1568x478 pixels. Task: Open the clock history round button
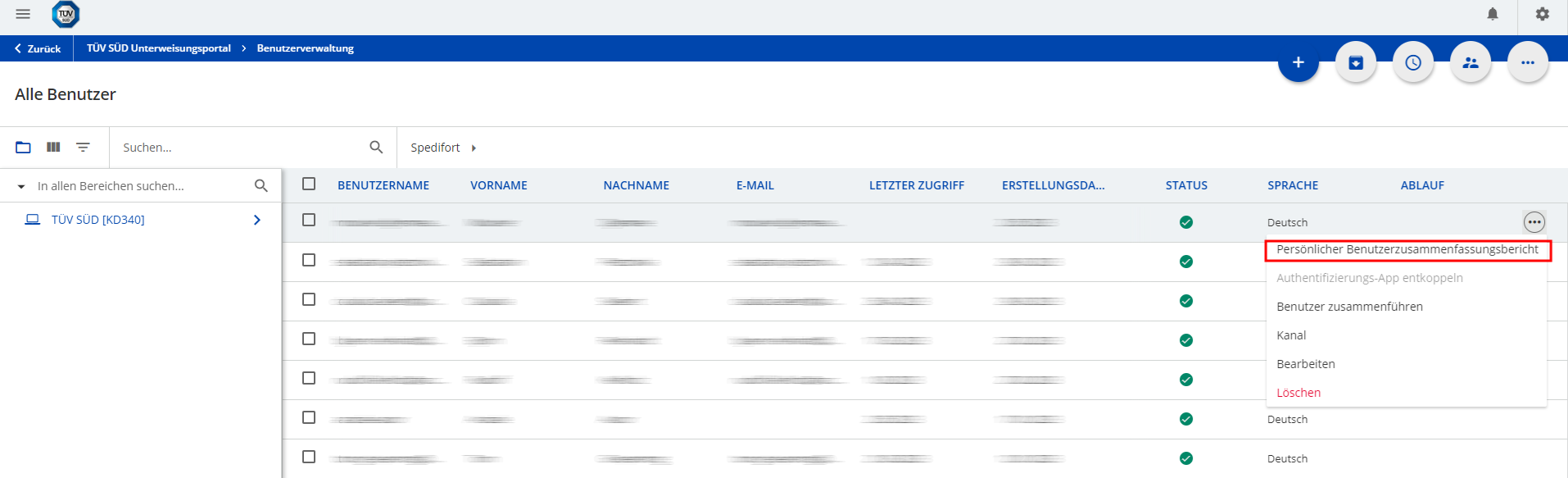click(1413, 62)
